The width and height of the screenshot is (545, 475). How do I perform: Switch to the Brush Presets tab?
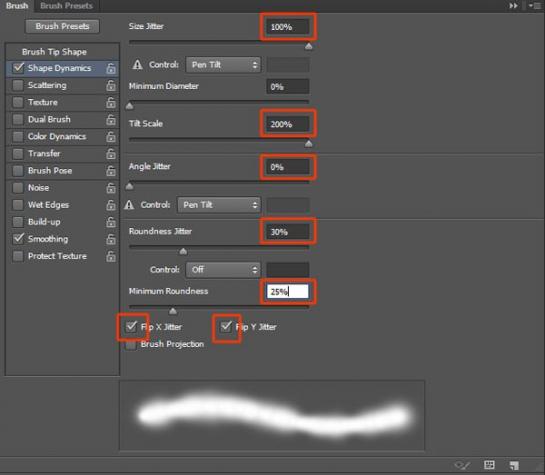pos(66,6)
